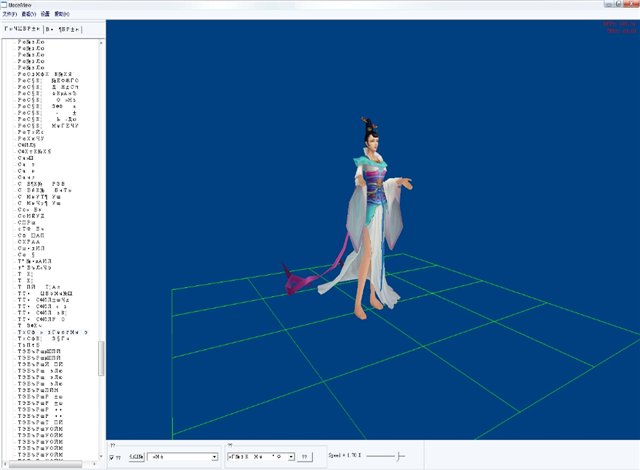
Task: Click the scroll-left arrow under model list
Action: click(5, 464)
